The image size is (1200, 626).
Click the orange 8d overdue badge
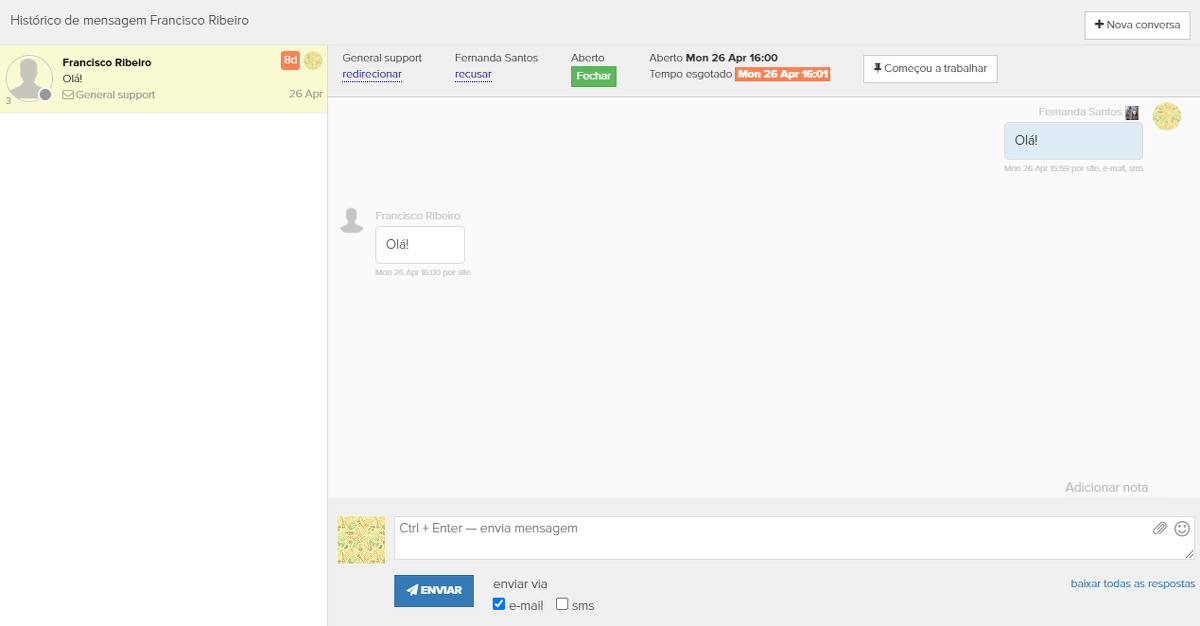click(x=290, y=61)
